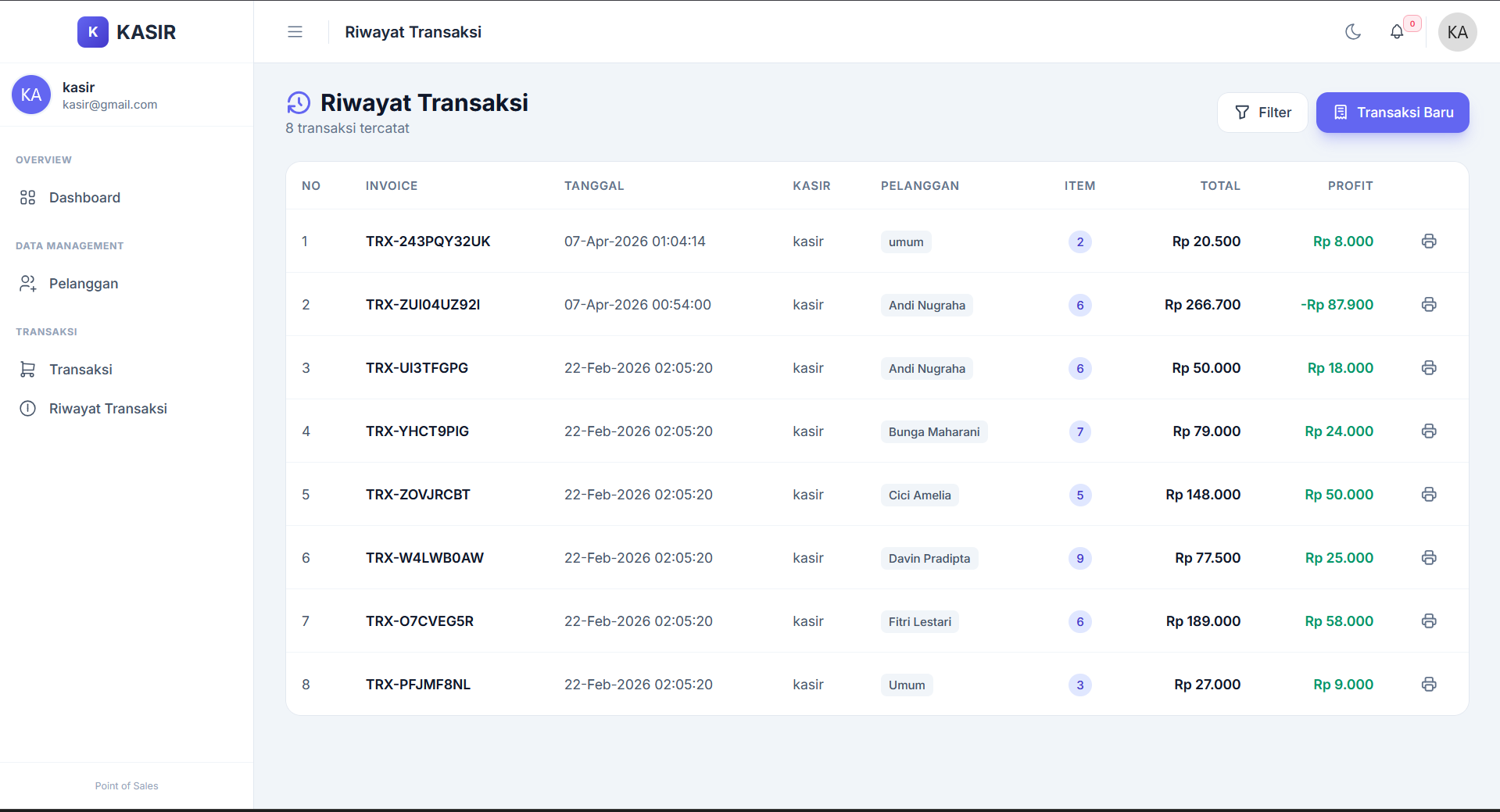
Task: Print receipt for TRX-ZUI04UZ92I
Action: (1429, 305)
